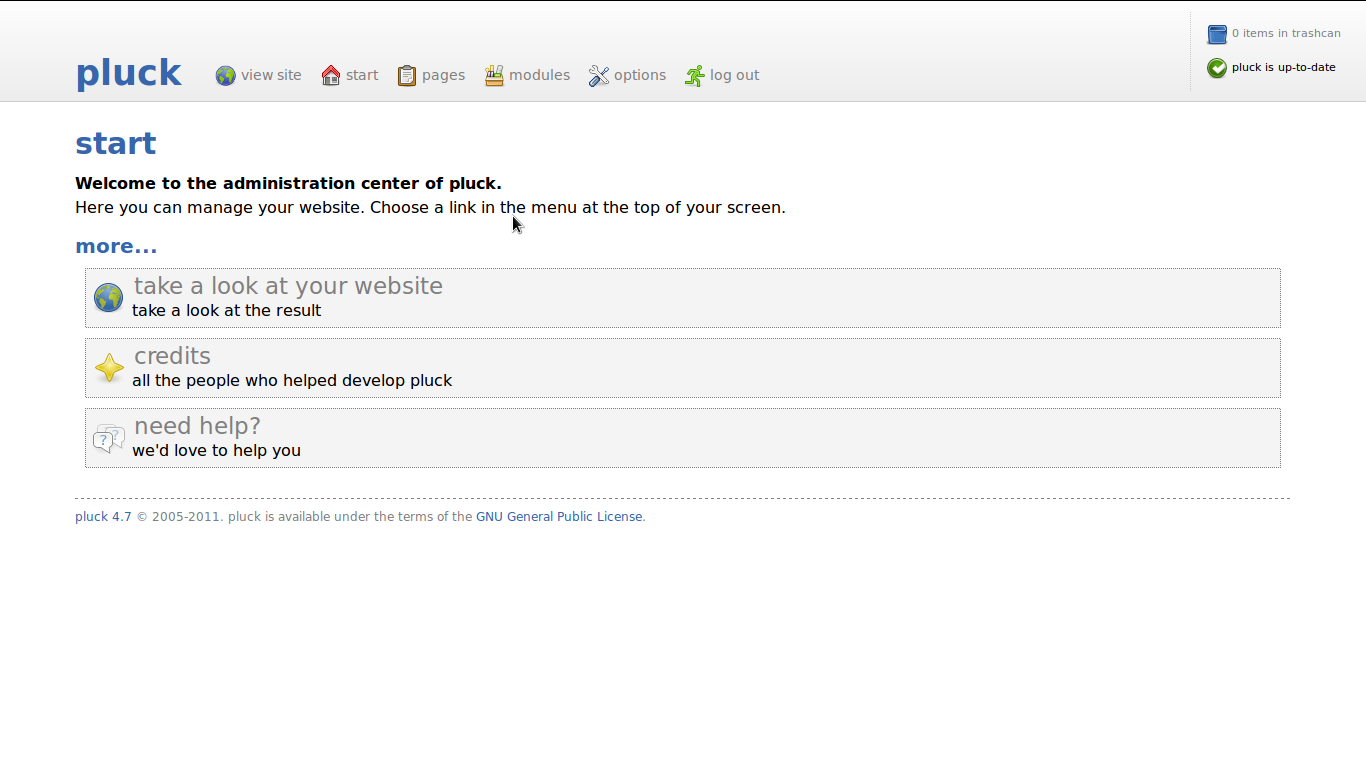
Task: Click the modules toolbox icon
Action: point(494,76)
